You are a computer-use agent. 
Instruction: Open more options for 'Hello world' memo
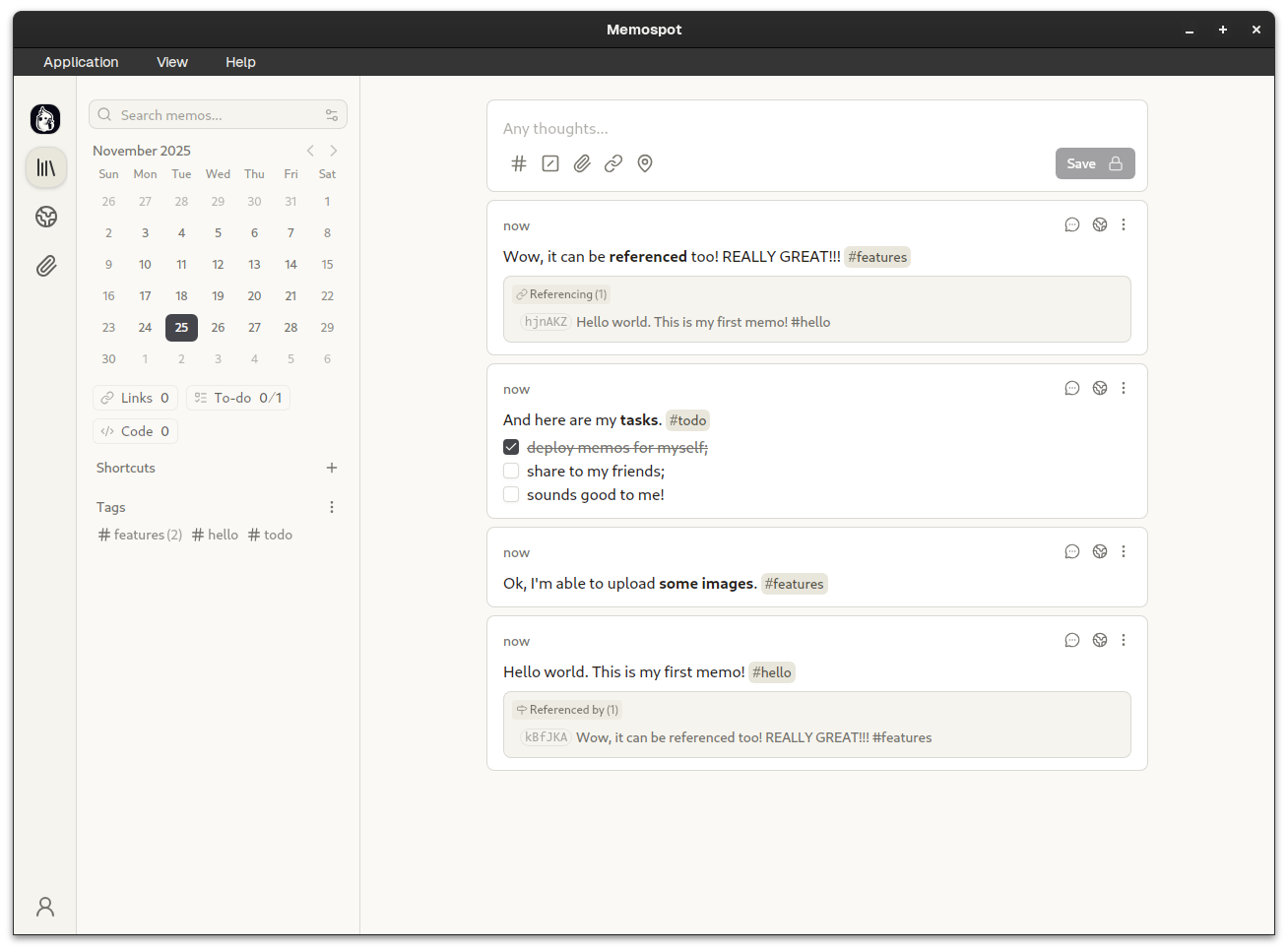point(1124,641)
